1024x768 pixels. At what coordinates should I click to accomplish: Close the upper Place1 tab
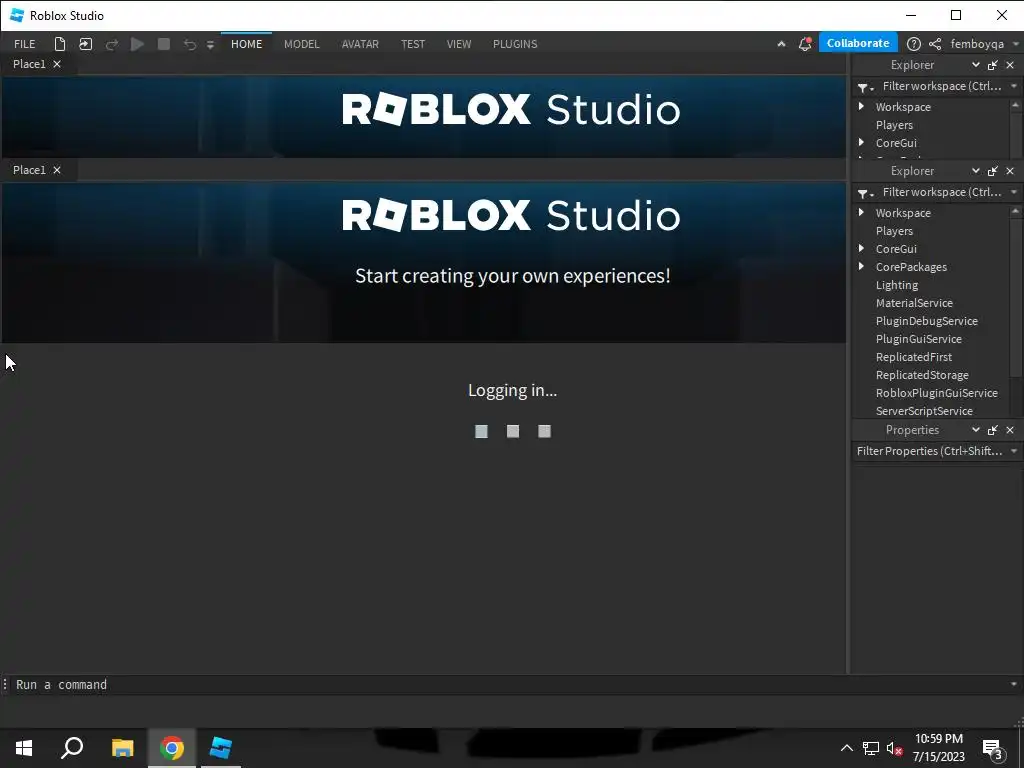(57, 64)
